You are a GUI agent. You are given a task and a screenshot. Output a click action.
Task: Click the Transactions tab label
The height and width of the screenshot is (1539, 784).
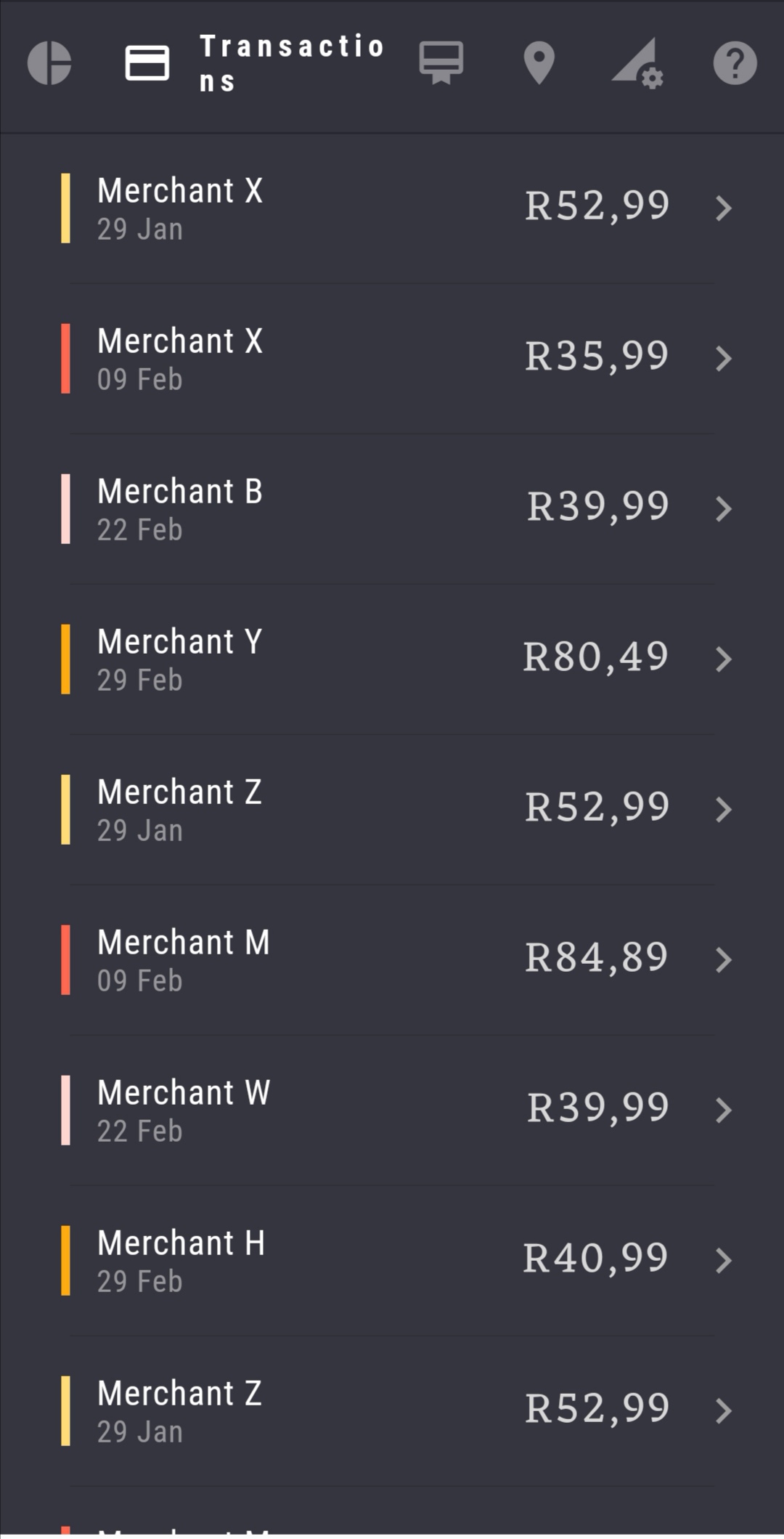[290, 63]
